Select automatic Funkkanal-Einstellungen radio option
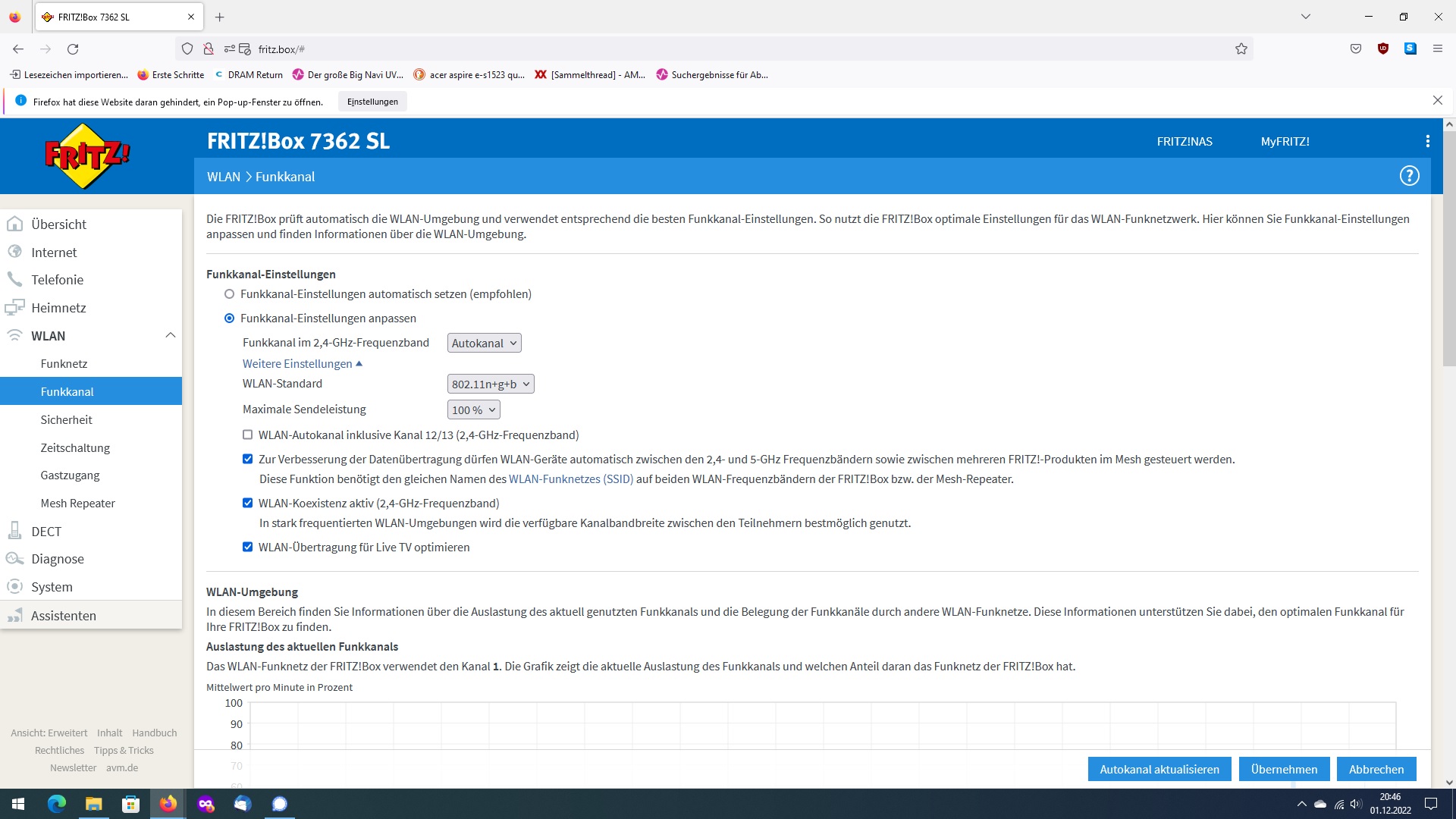1456x819 pixels. 229,294
